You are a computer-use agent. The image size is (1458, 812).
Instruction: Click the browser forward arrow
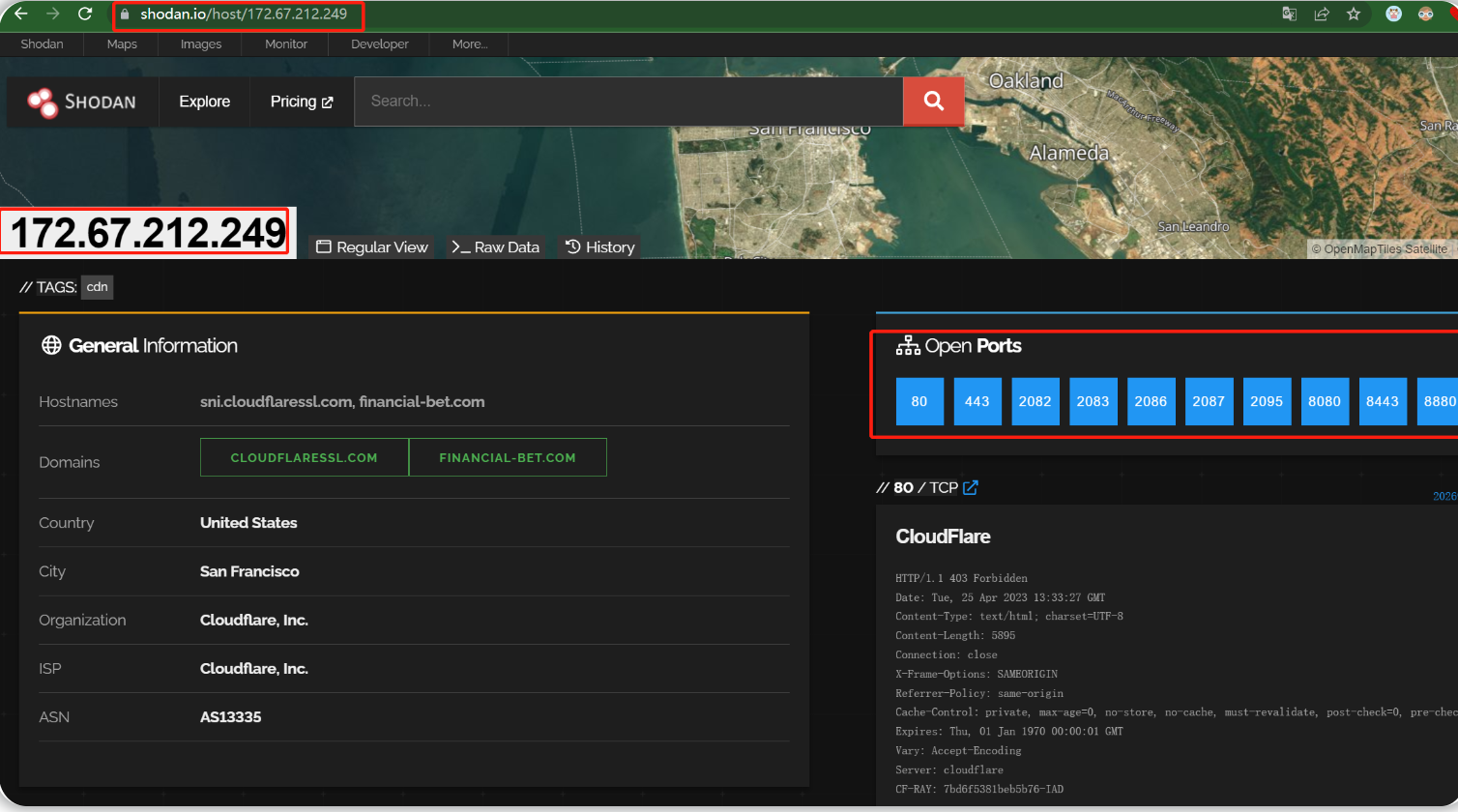(52, 14)
